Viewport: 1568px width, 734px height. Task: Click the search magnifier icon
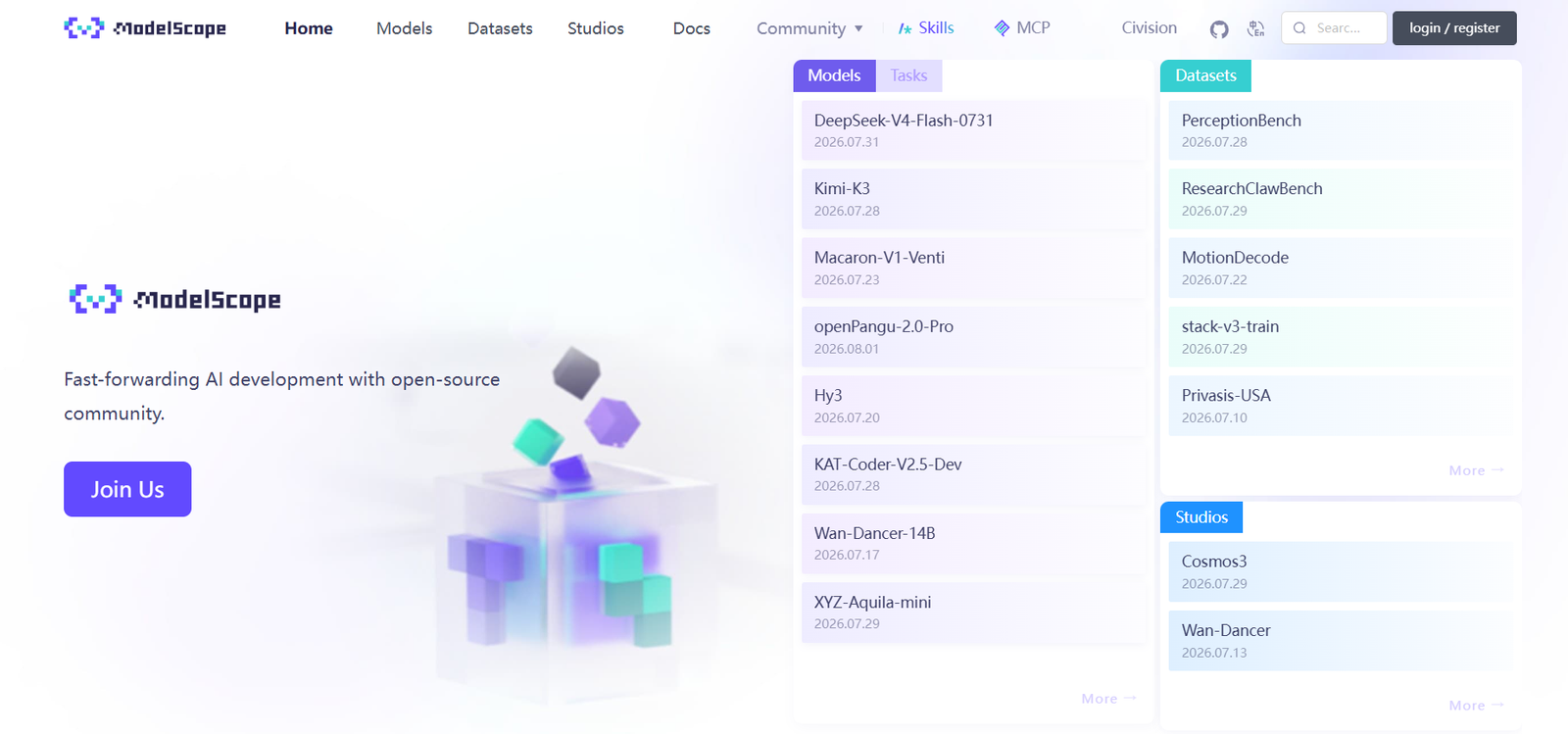[x=1299, y=28]
